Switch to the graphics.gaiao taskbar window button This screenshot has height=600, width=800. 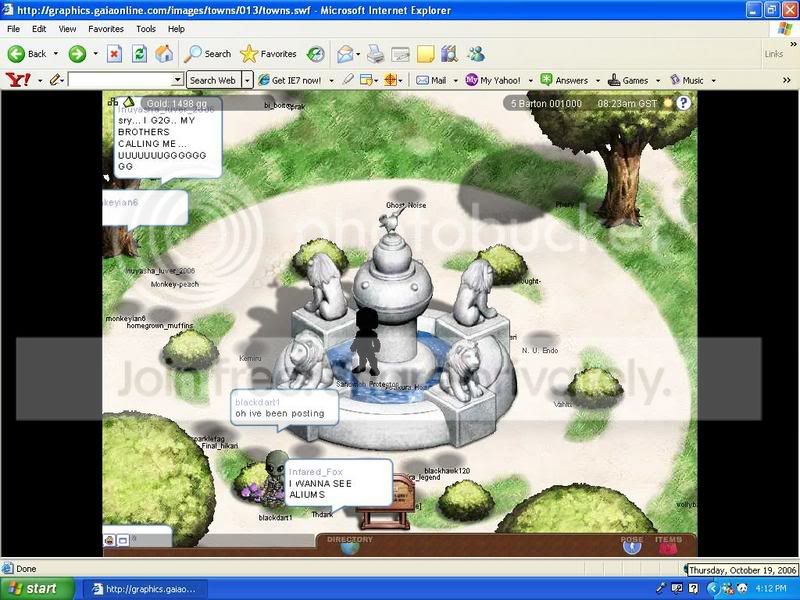coord(145,589)
